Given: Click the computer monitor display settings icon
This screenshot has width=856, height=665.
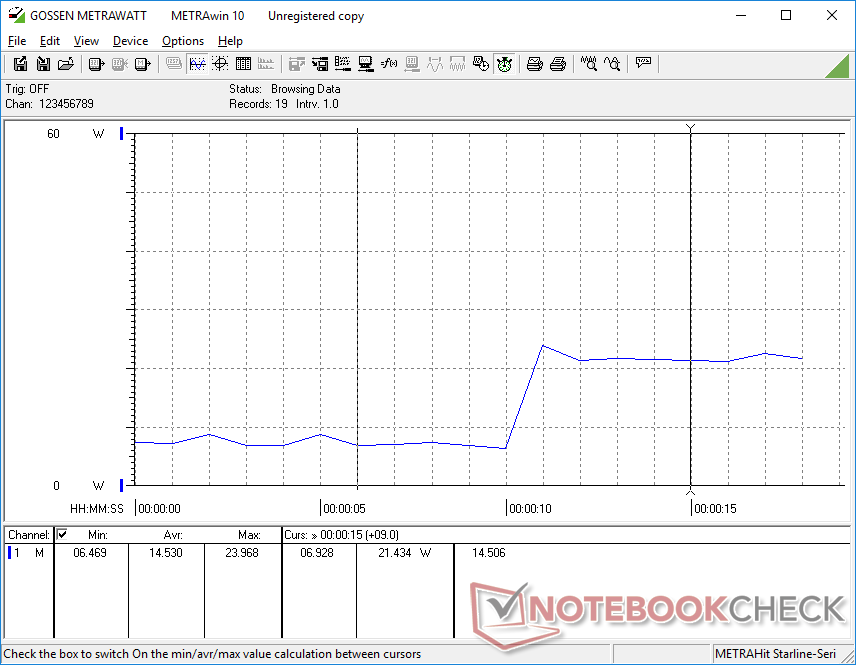Looking at the screenshot, I should tap(365, 64).
